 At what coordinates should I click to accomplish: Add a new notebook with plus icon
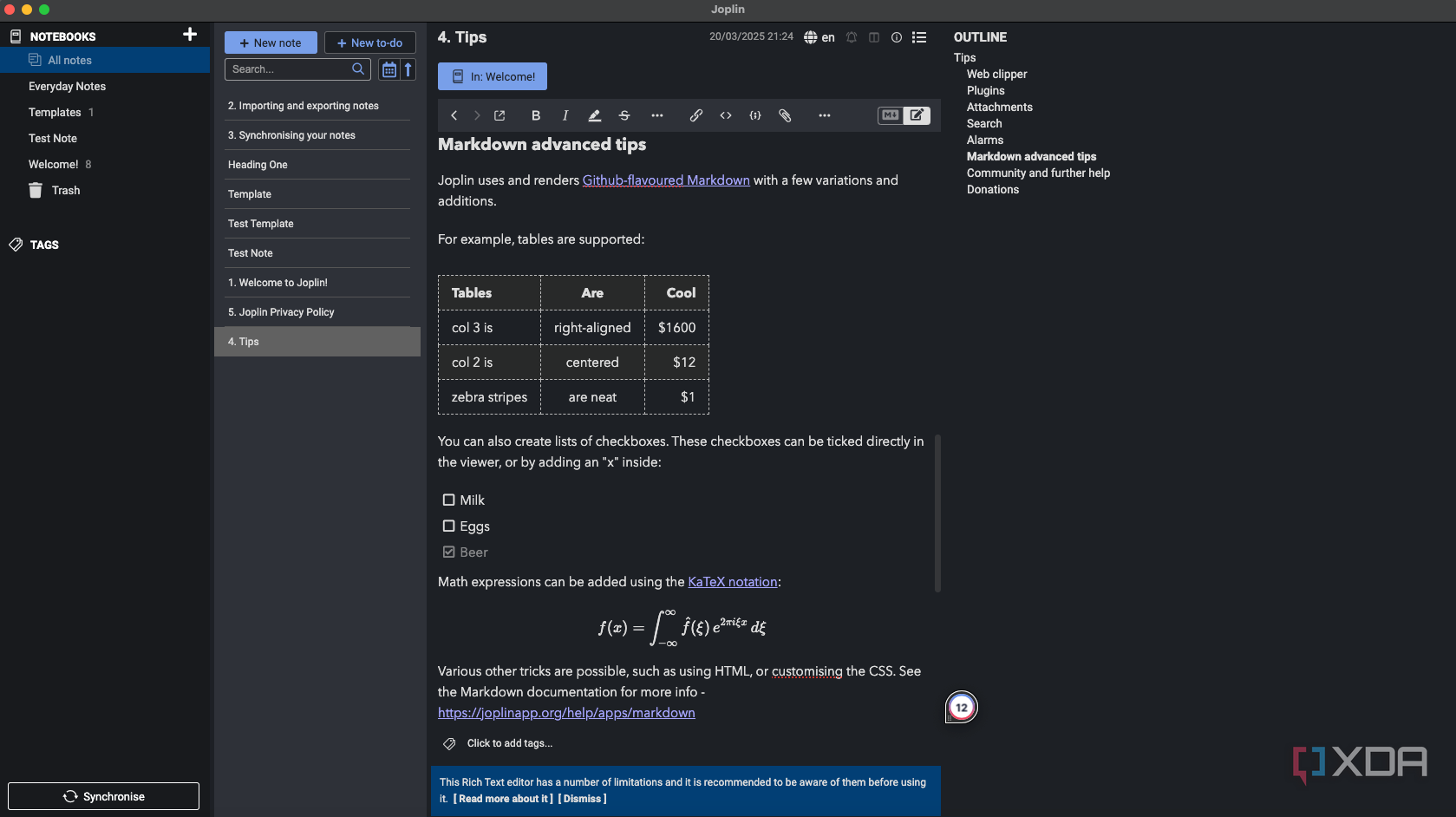click(190, 35)
